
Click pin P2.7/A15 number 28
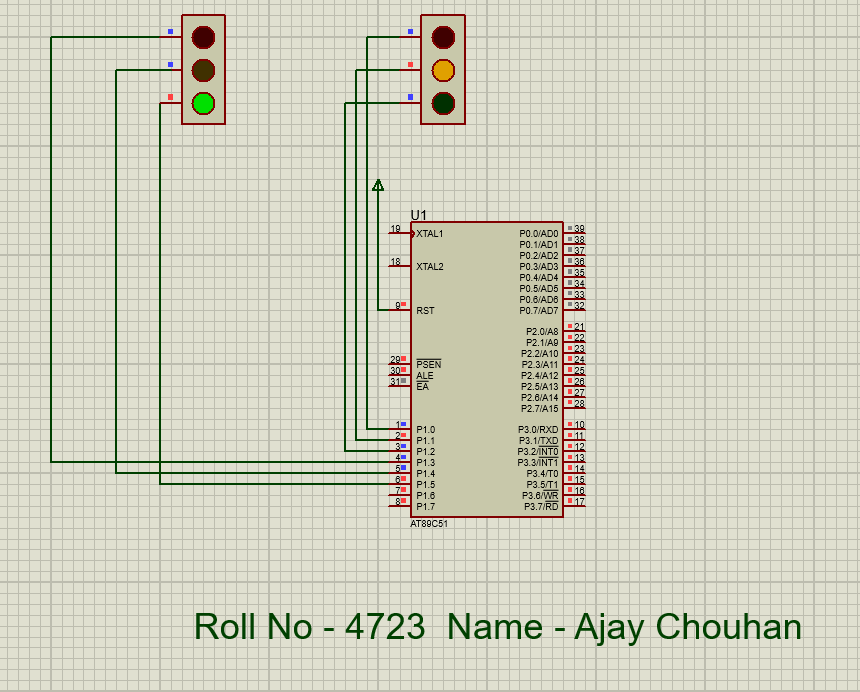(x=575, y=407)
